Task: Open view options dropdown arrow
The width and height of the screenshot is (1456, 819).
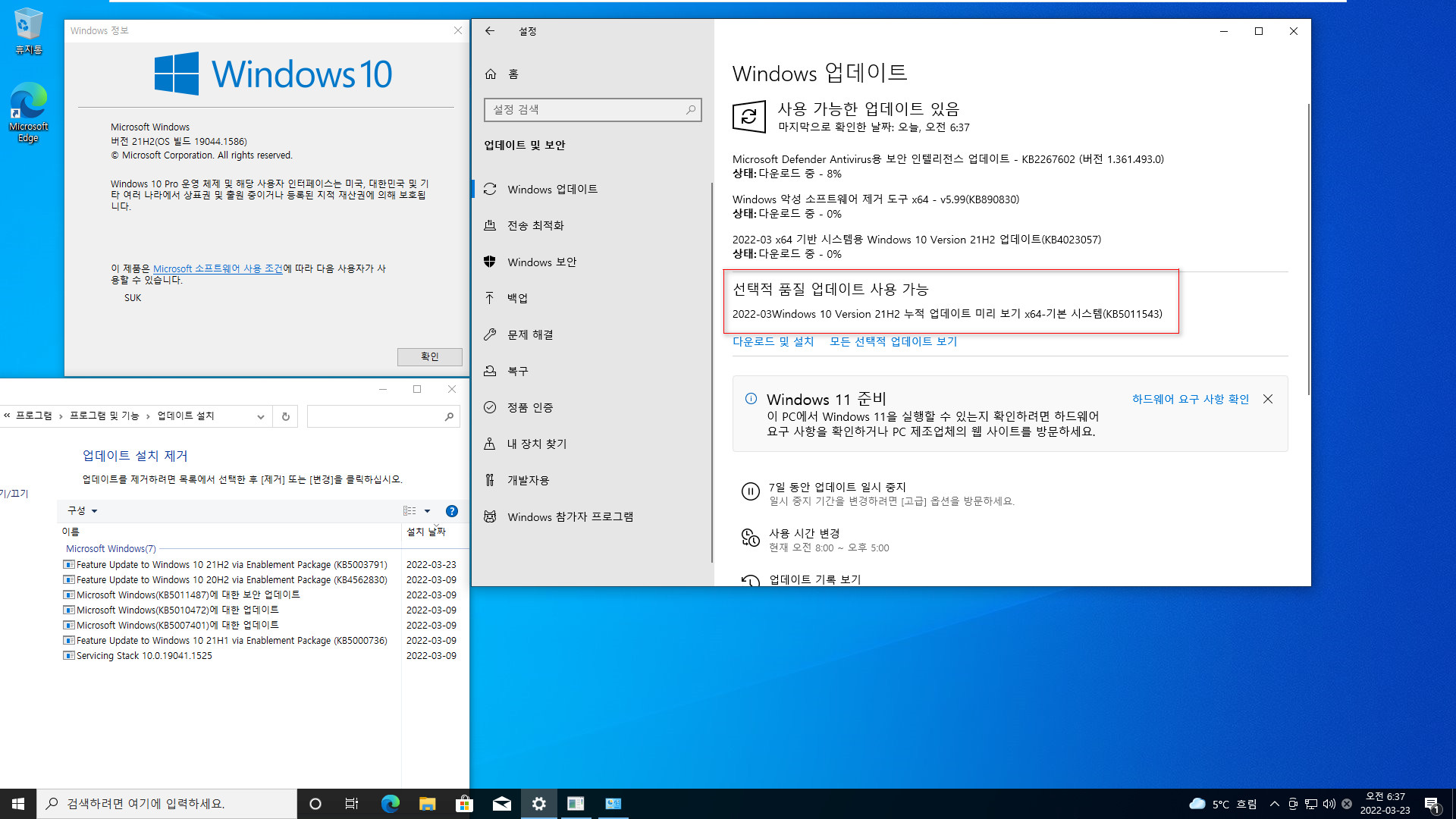Action: 427,511
